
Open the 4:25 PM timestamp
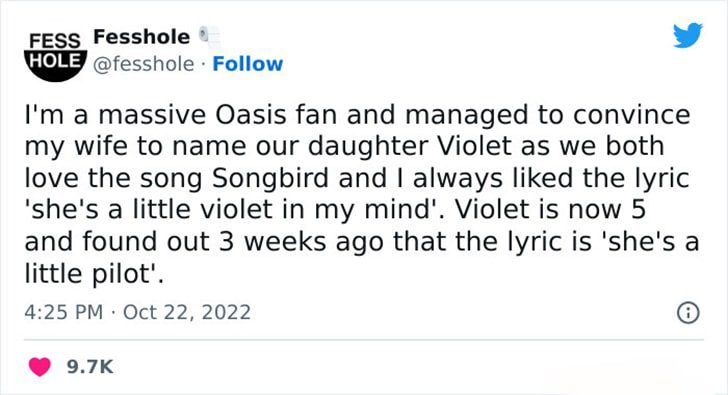point(64,312)
